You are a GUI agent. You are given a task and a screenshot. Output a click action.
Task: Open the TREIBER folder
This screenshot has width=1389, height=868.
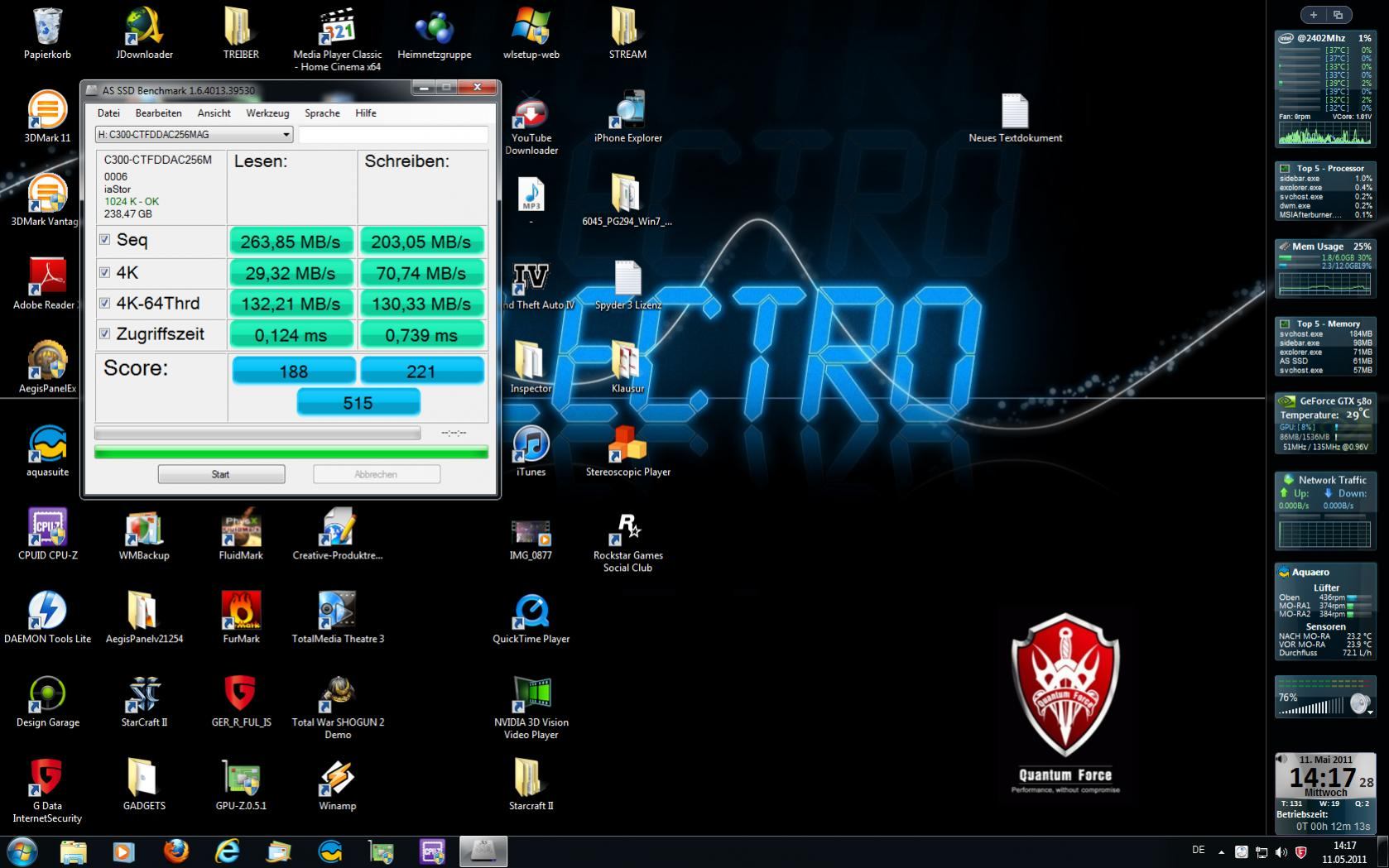click(241, 33)
